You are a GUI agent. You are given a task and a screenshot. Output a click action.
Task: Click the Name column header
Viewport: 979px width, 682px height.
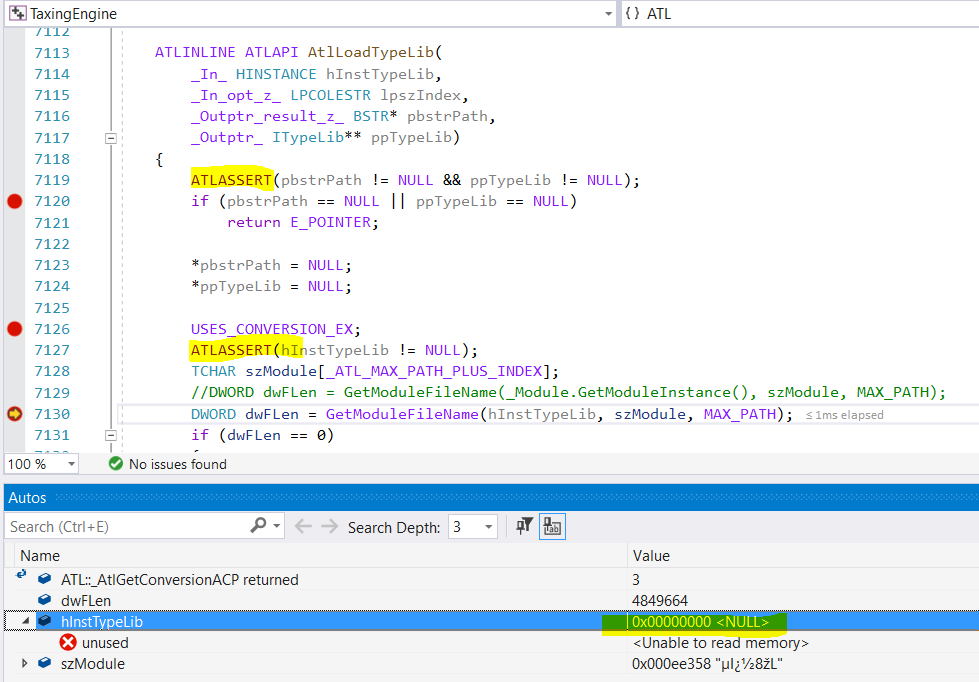coord(40,556)
